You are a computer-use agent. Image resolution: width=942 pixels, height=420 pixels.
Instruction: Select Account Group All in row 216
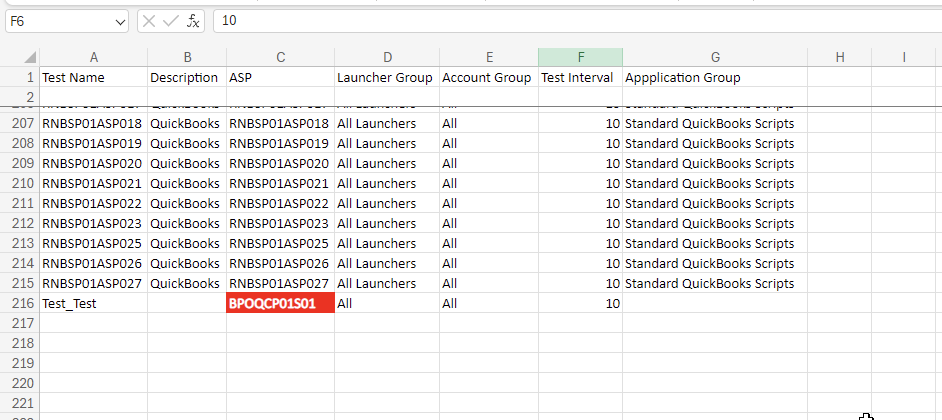tap(489, 303)
